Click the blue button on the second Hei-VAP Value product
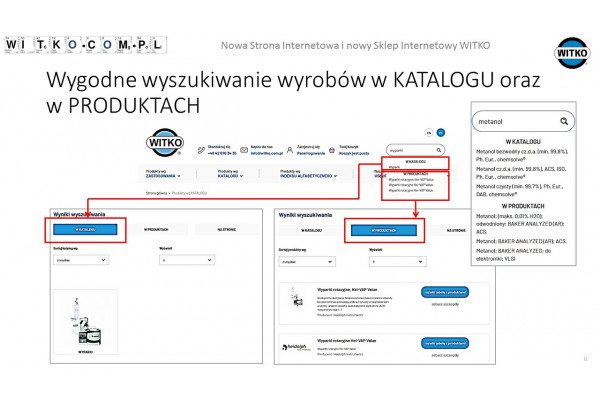This screenshot has height=400, width=600. (445, 343)
